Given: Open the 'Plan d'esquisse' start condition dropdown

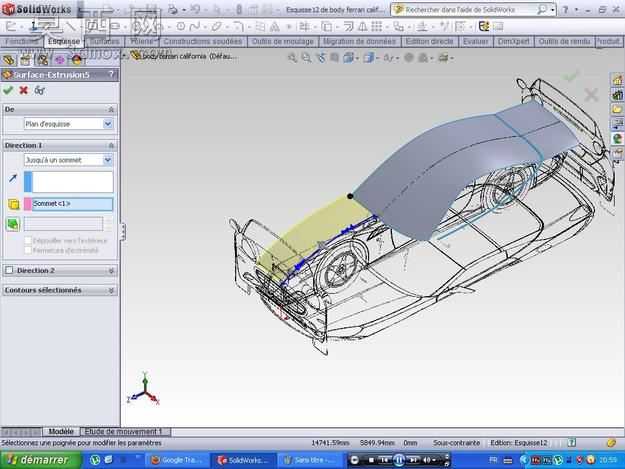Looking at the screenshot, I should (108, 124).
